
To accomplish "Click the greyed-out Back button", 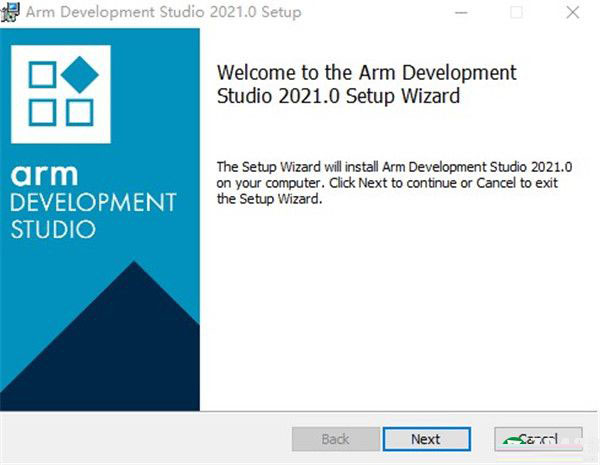I will tap(336, 439).
